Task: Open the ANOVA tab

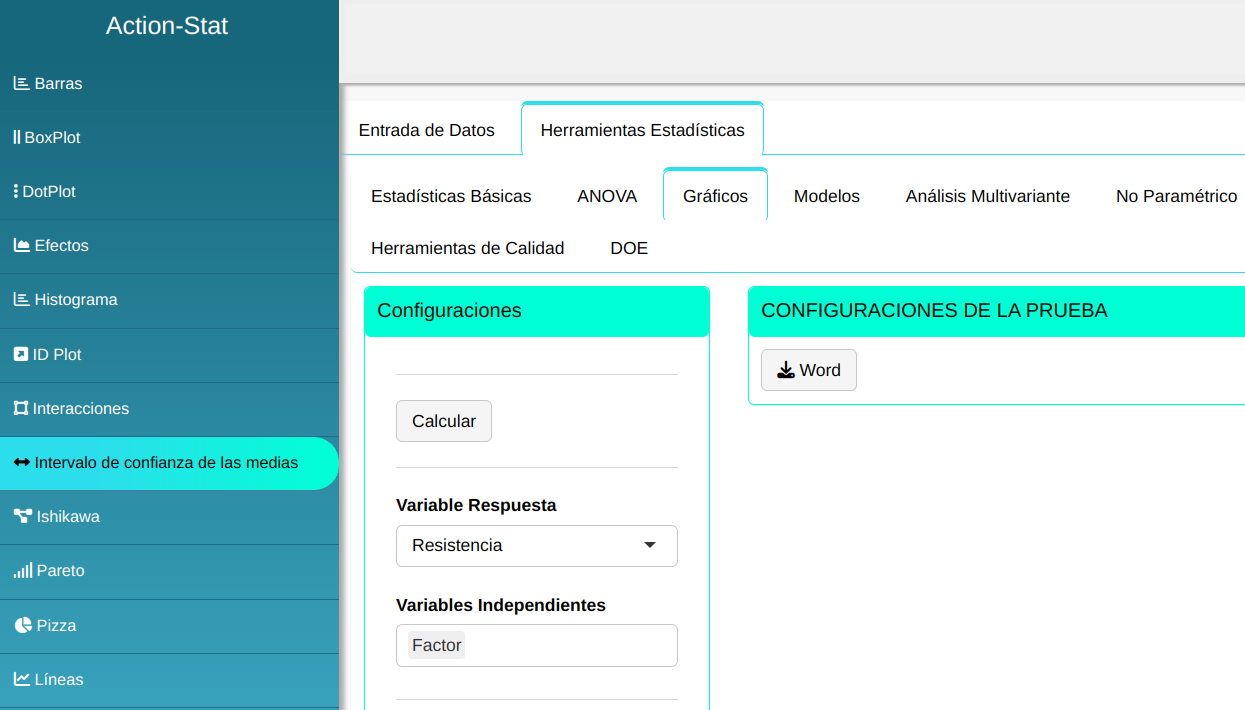Action: tap(607, 196)
